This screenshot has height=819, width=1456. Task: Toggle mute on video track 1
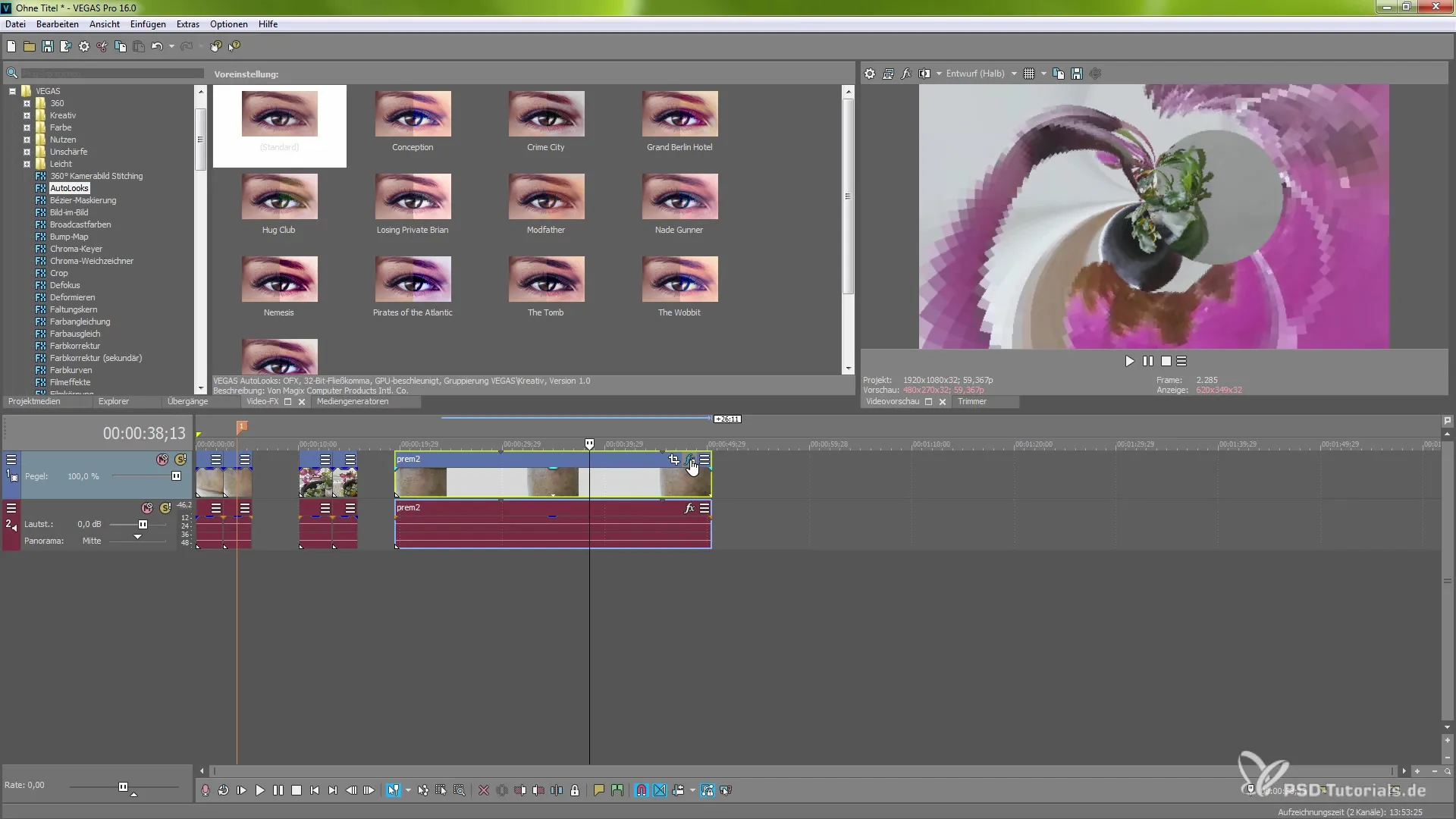[162, 460]
